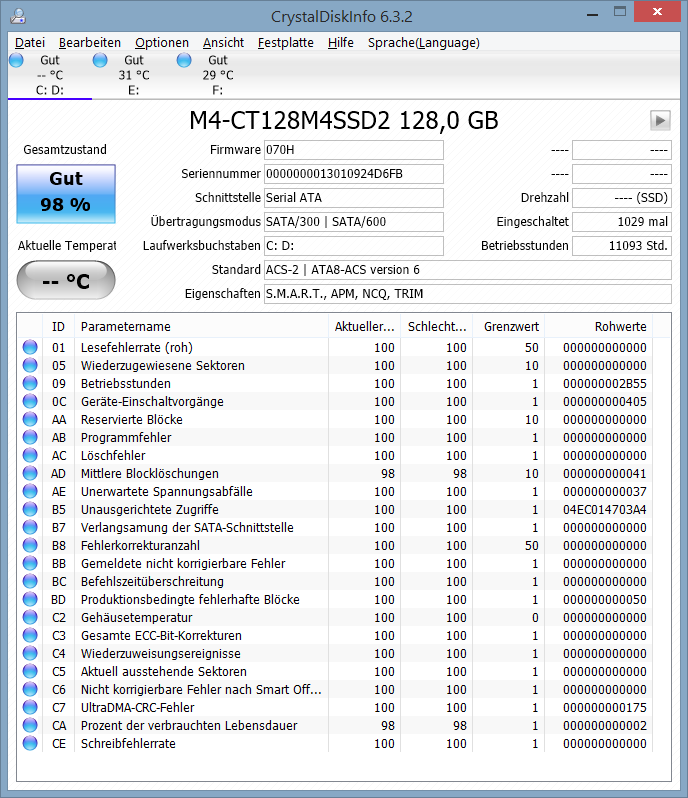Open the Hilfe menu
The height and width of the screenshot is (798, 688).
tap(340, 43)
